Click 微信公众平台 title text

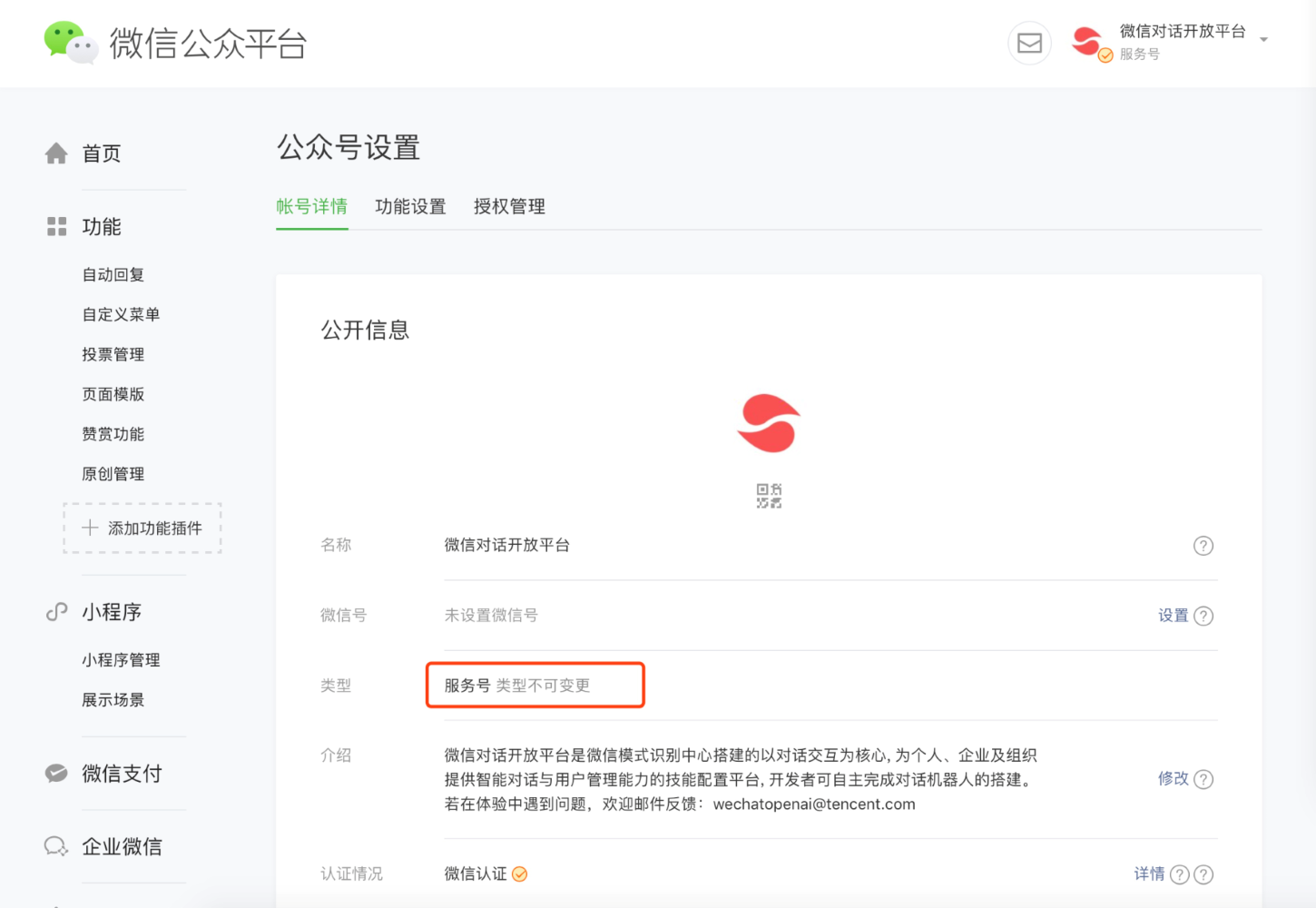point(208,44)
